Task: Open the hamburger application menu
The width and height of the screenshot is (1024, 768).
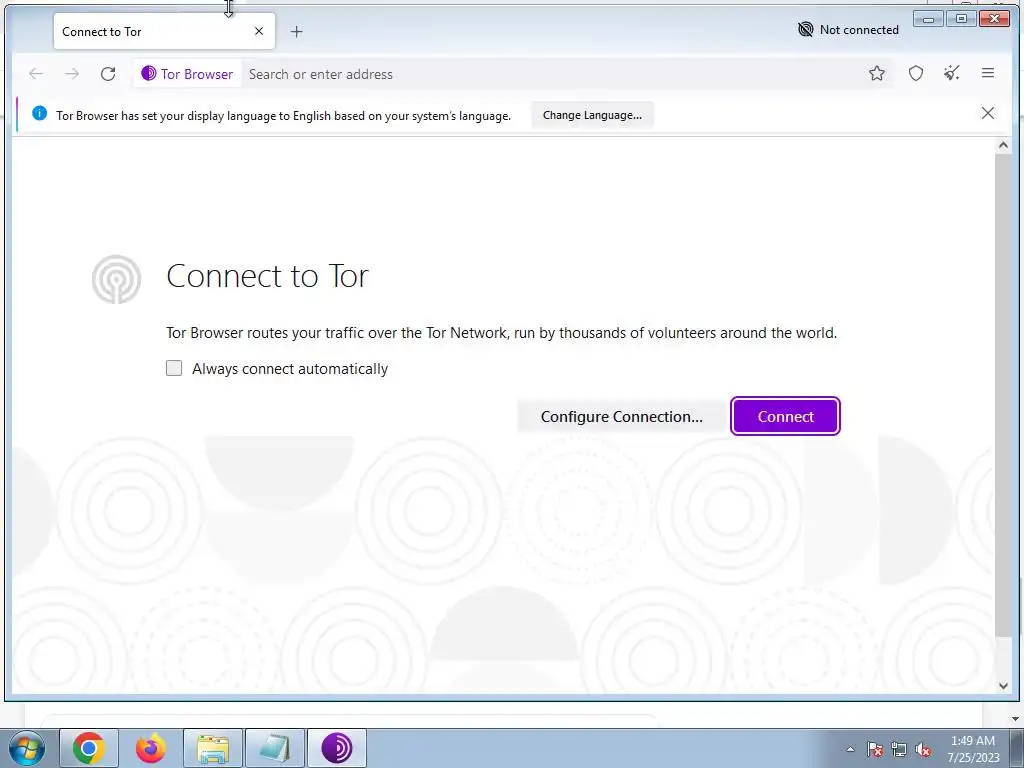Action: click(x=987, y=73)
